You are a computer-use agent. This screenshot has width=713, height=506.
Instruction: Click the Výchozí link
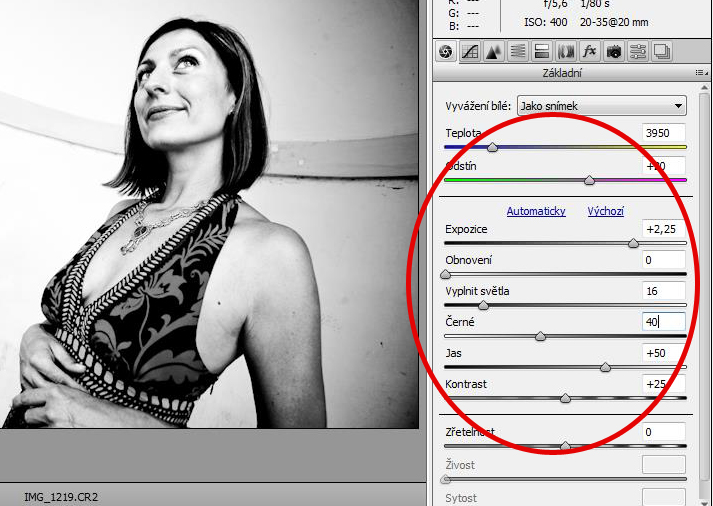(606, 211)
